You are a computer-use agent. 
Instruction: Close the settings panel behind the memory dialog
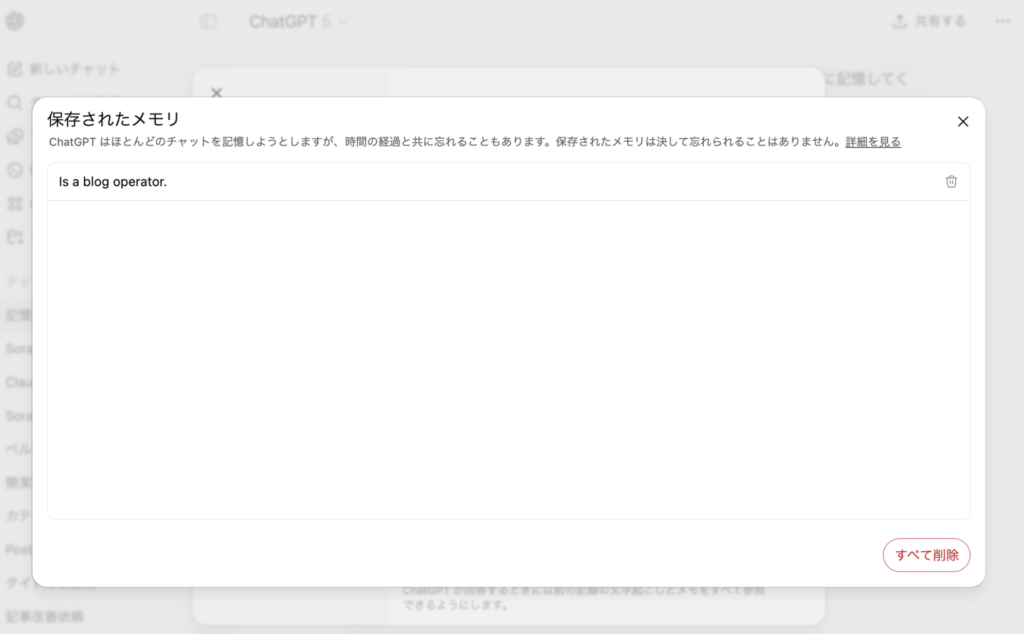pyautogui.click(x=217, y=92)
